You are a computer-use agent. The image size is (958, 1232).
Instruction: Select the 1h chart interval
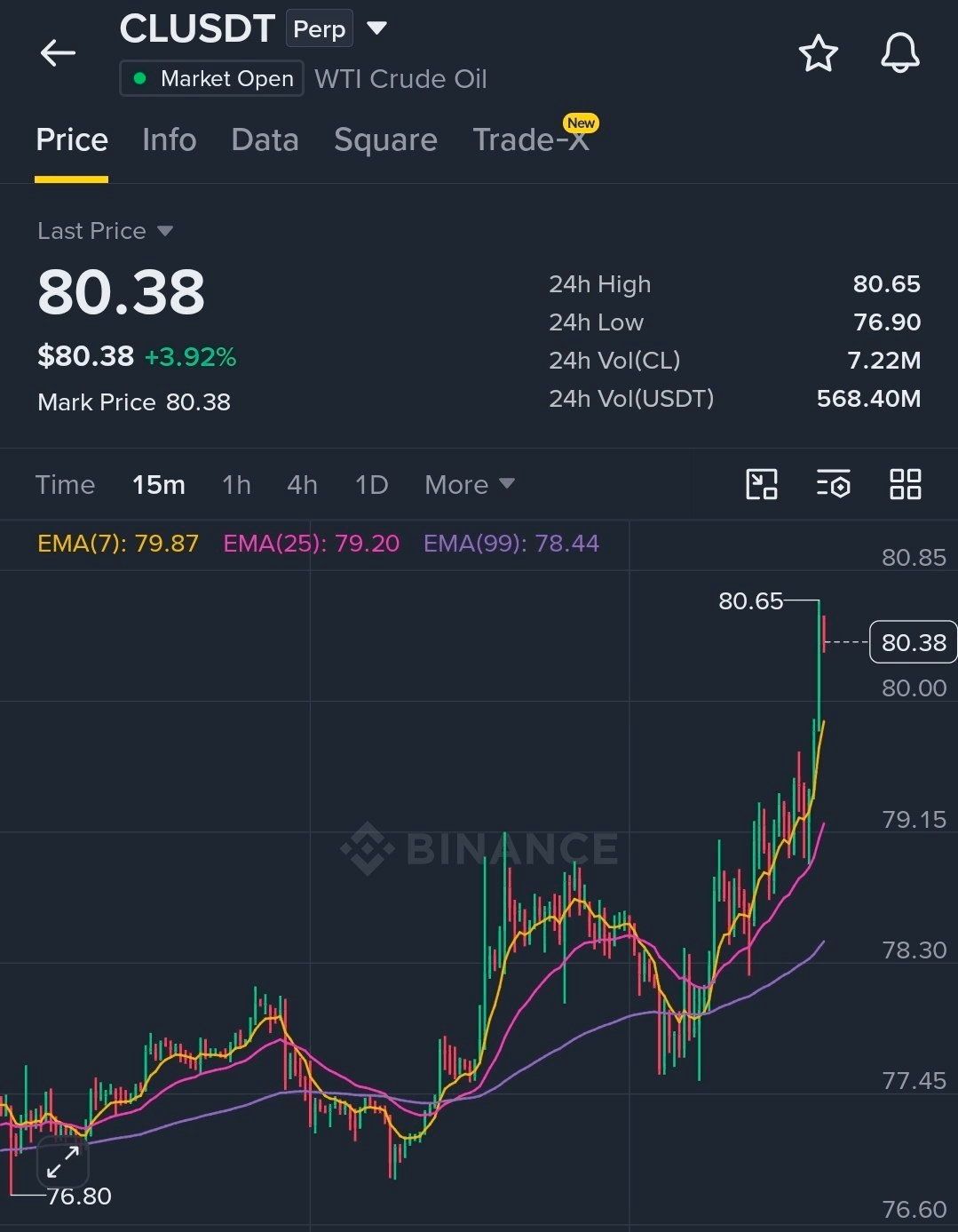point(236,484)
